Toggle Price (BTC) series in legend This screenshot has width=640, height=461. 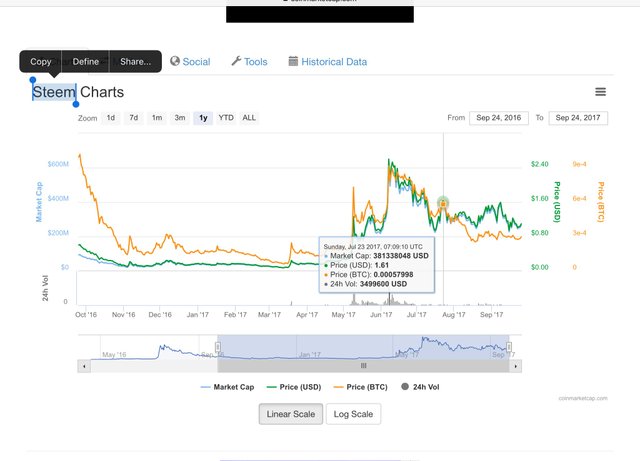[x=360, y=387]
